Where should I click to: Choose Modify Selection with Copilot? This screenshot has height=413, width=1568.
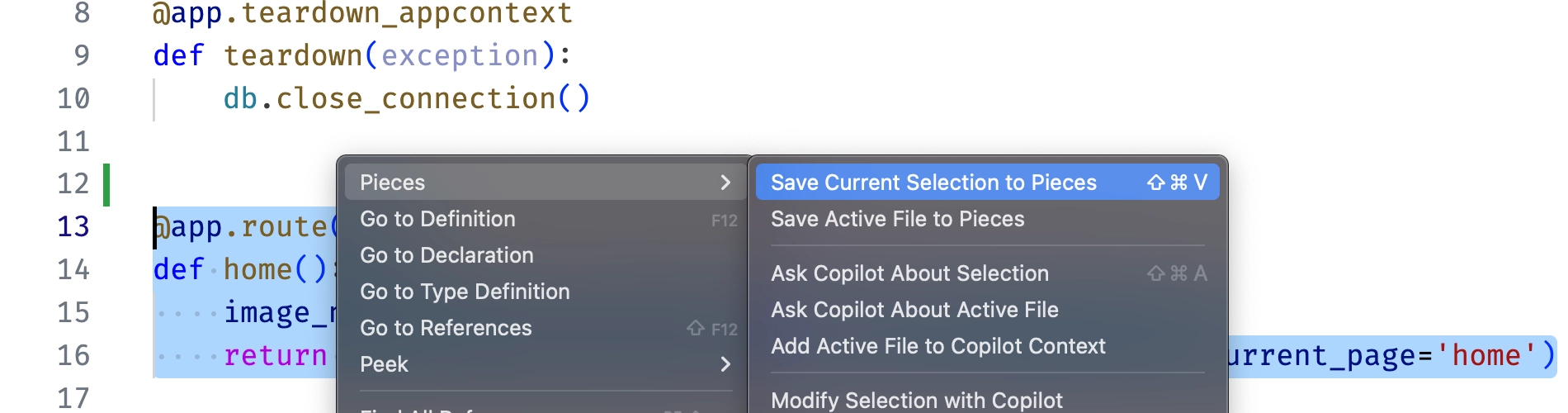click(x=916, y=401)
